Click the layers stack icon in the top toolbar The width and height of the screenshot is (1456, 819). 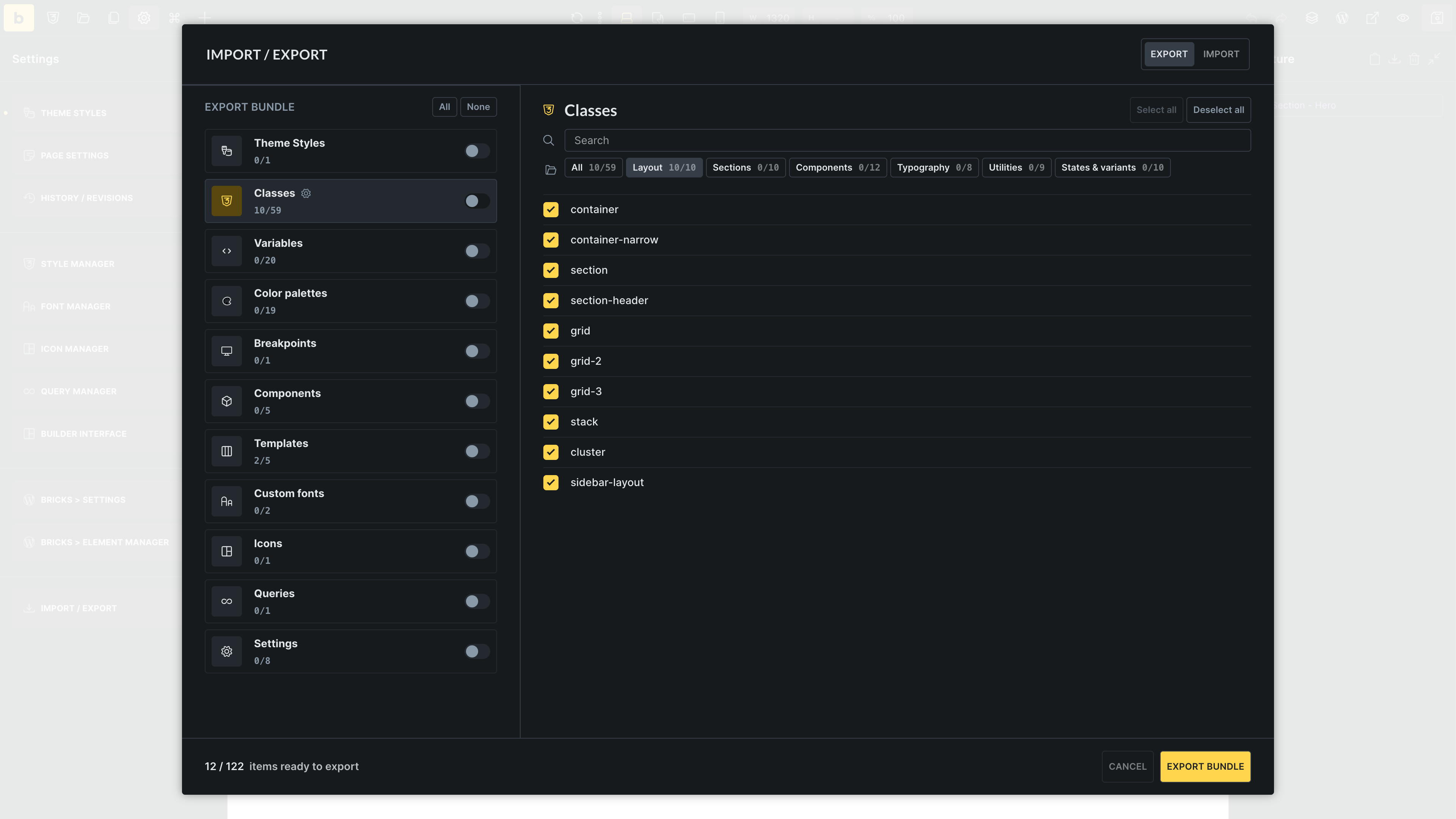(1312, 17)
